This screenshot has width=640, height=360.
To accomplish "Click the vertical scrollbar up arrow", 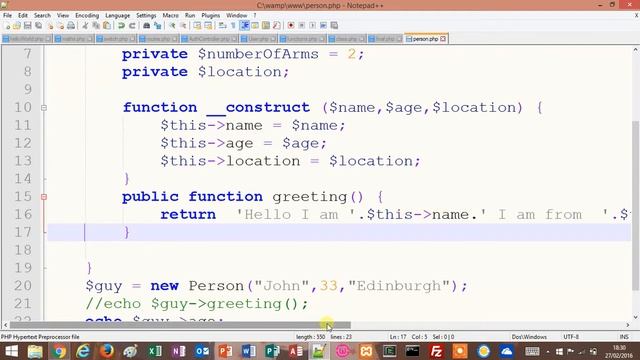I will (x=636, y=50).
